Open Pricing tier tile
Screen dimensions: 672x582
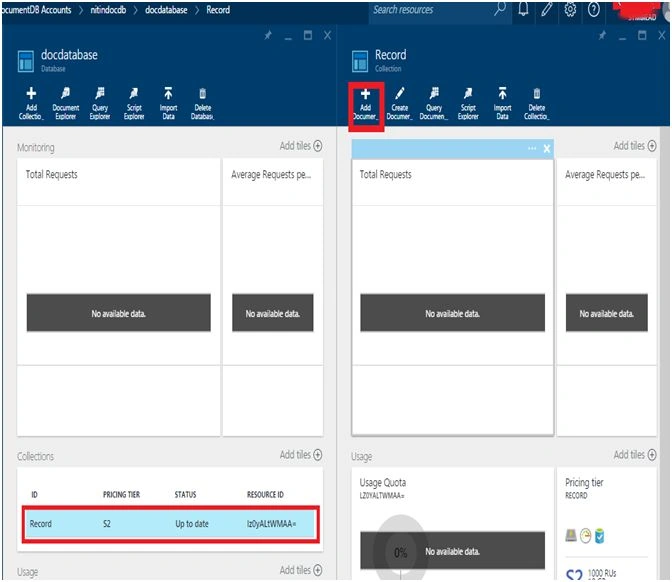(607, 524)
